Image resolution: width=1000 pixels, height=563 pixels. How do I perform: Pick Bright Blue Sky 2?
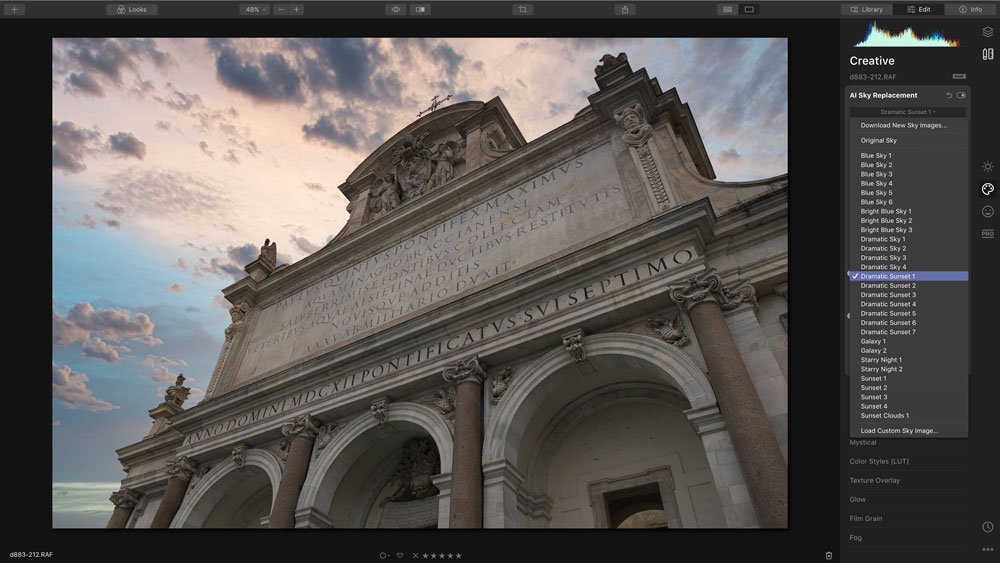pos(908,221)
